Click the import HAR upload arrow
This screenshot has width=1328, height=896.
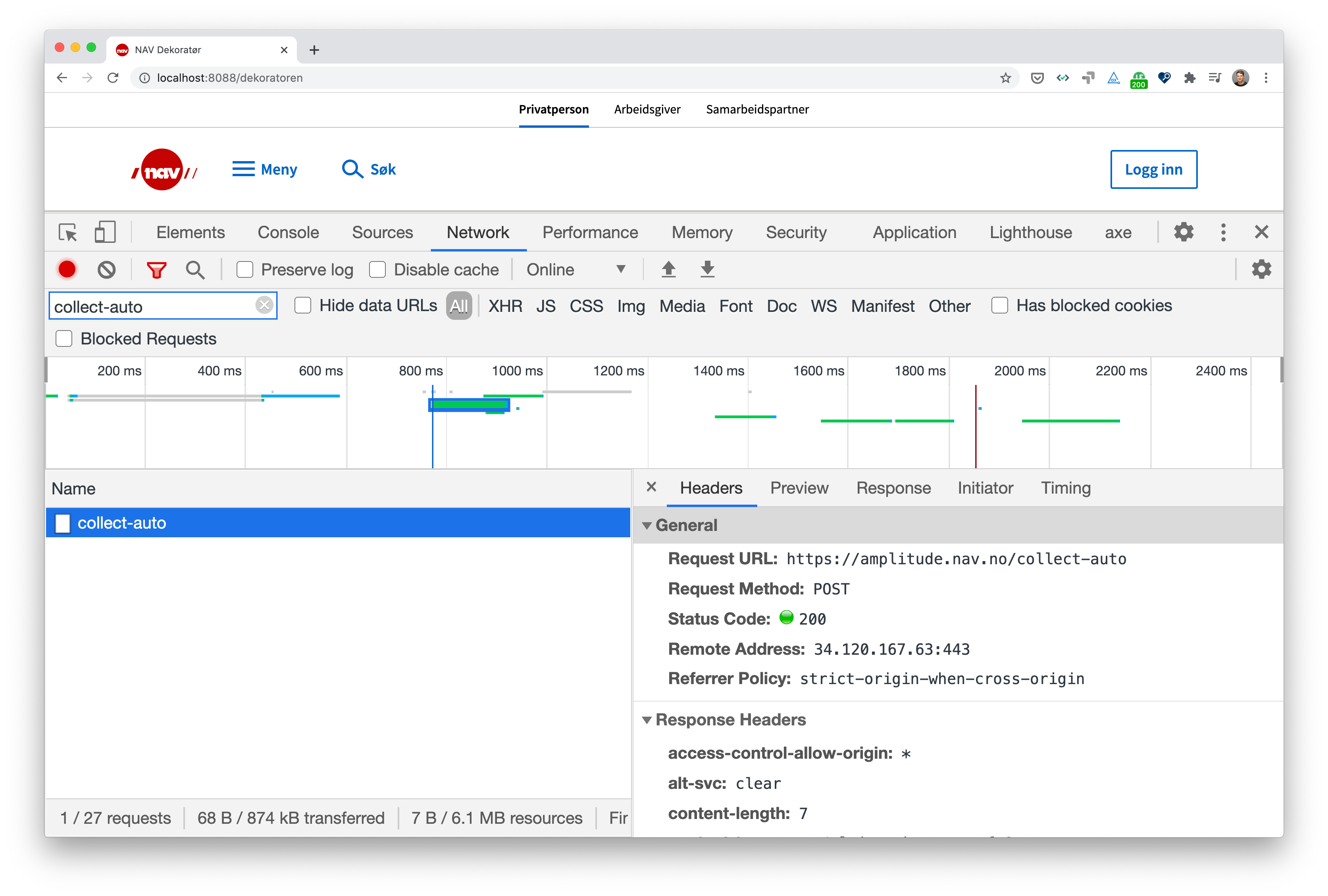668,269
